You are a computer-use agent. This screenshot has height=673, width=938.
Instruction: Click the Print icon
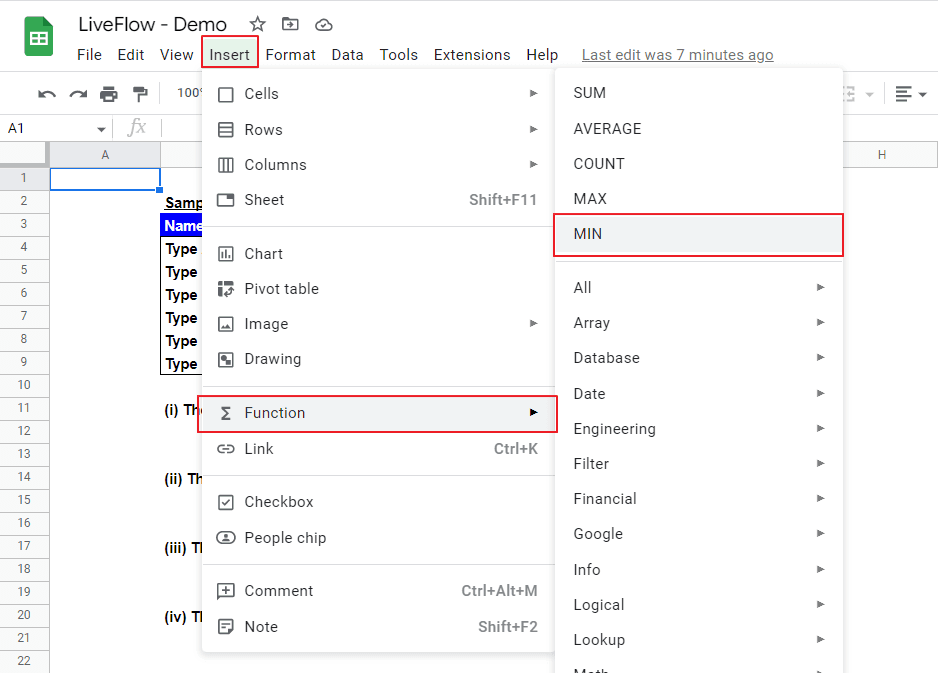pos(108,93)
